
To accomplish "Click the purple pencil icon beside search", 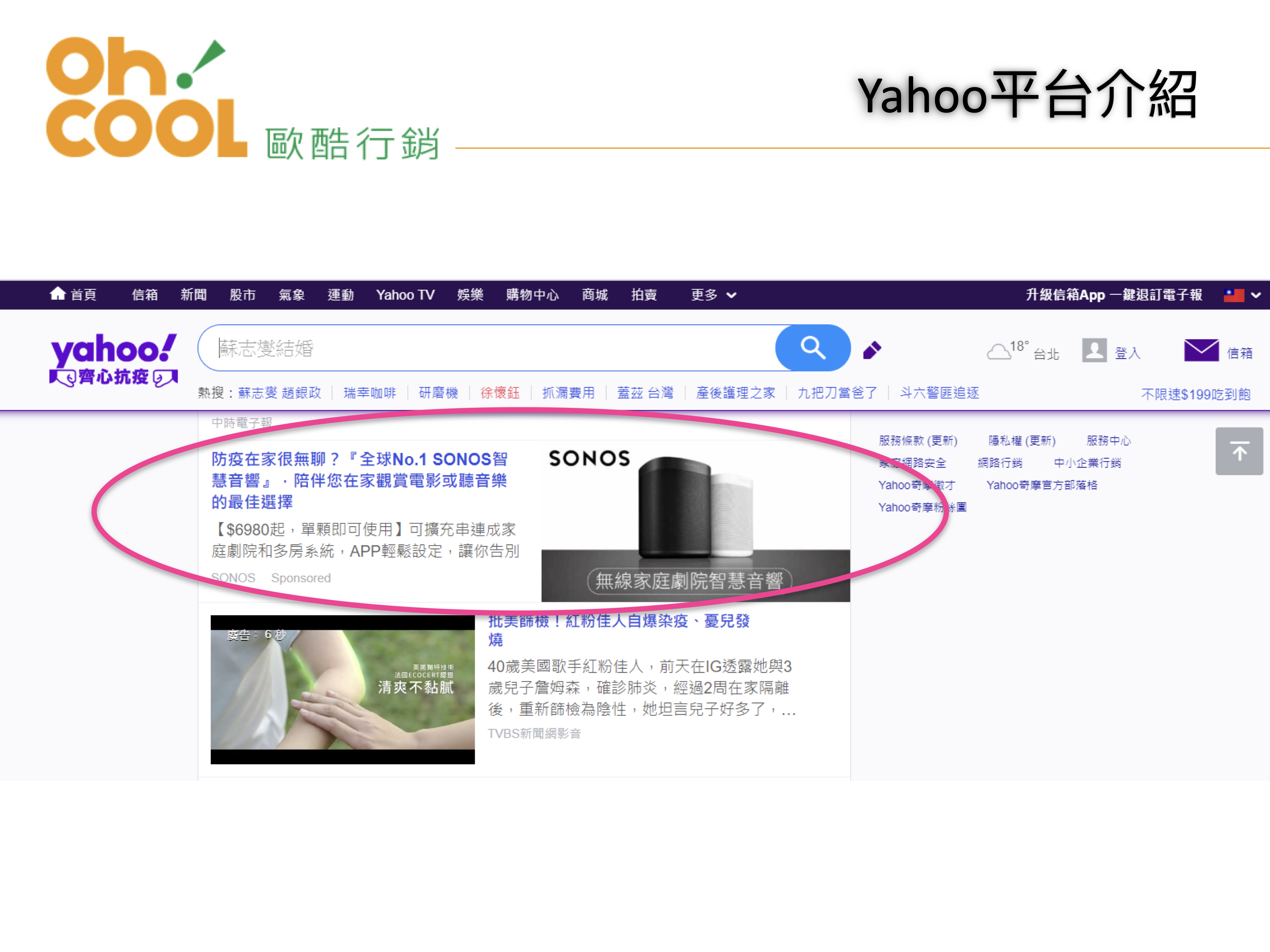I will [872, 349].
